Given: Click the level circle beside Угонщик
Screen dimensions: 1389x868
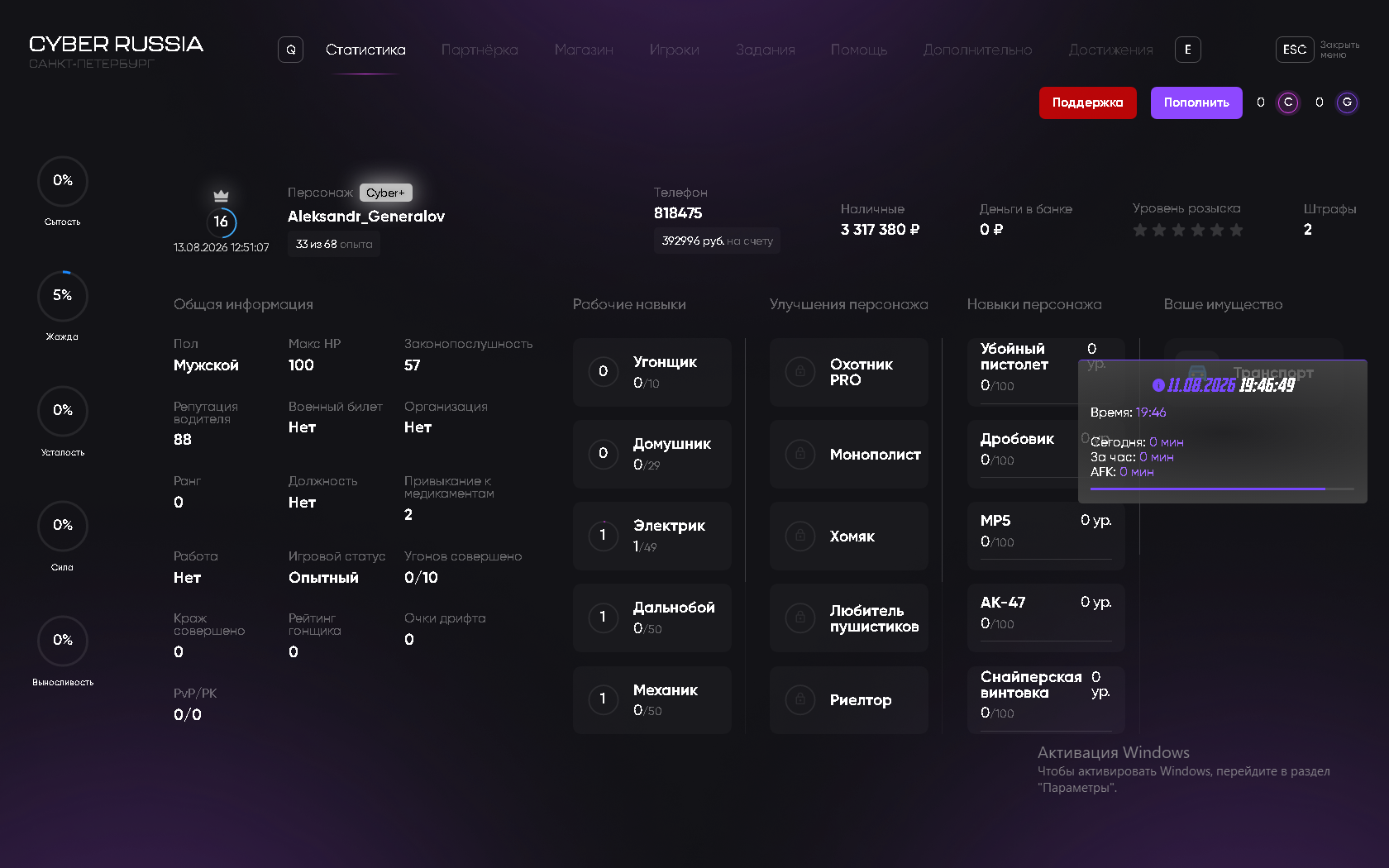Looking at the screenshot, I should (604, 372).
